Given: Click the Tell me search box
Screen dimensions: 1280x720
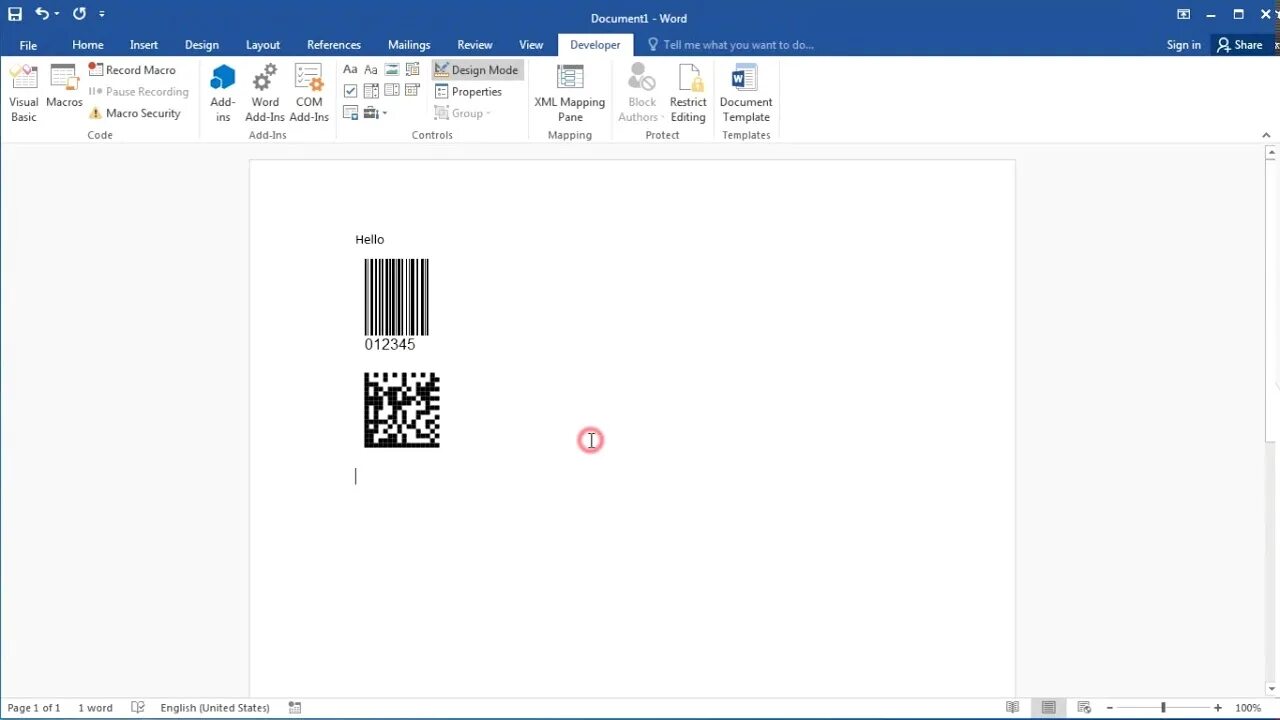Looking at the screenshot, I should pyautogui.click(x=731, y=45).
